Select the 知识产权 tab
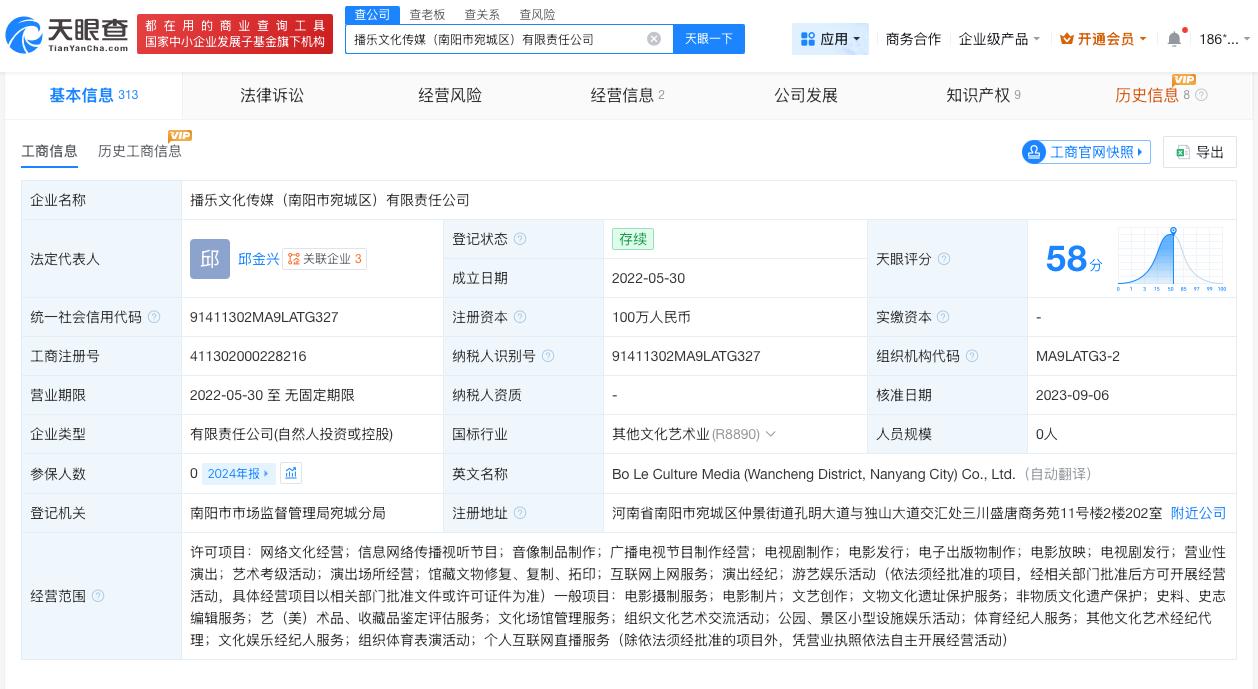Viewport: 1258px width, 689px height. pos(983,95)
